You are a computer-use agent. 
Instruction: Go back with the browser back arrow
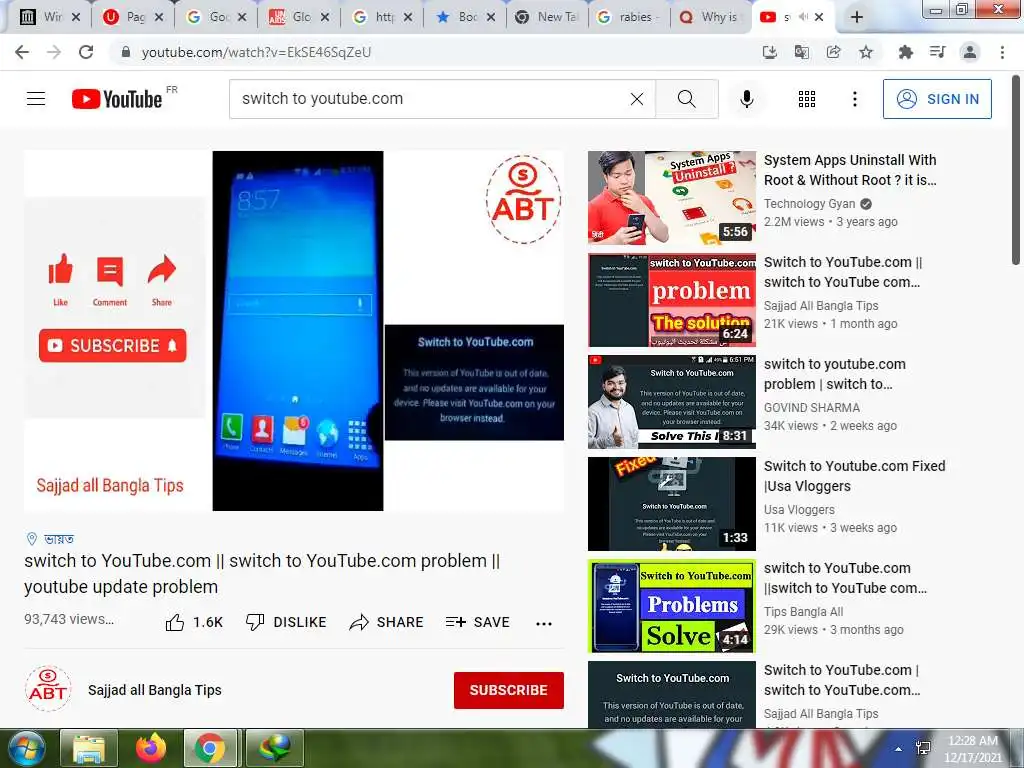[x=22, y=52]
